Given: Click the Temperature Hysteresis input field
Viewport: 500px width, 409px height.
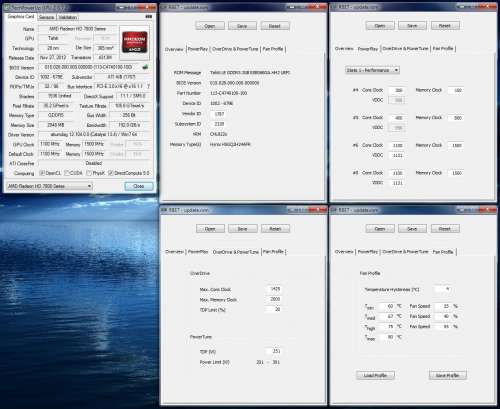Looking at the screenshot, I should pos(444,289).
